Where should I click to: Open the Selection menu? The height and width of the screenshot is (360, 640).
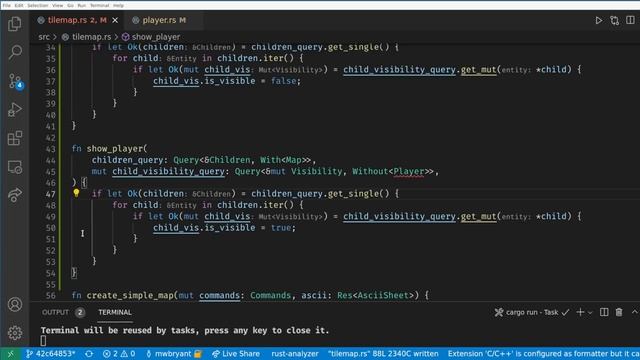coord(38,5)
